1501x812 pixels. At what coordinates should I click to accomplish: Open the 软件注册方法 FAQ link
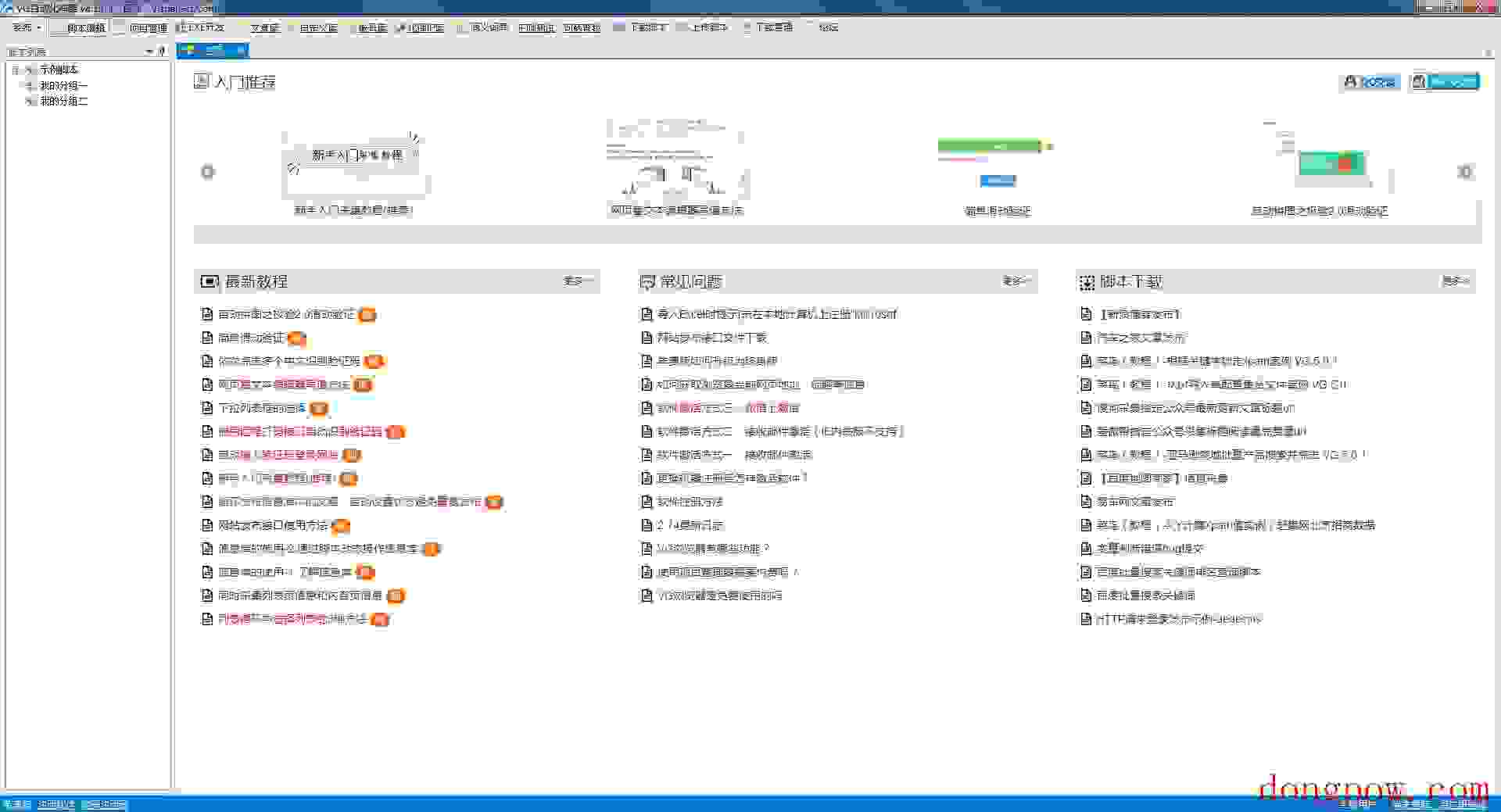tap(690, 502)
